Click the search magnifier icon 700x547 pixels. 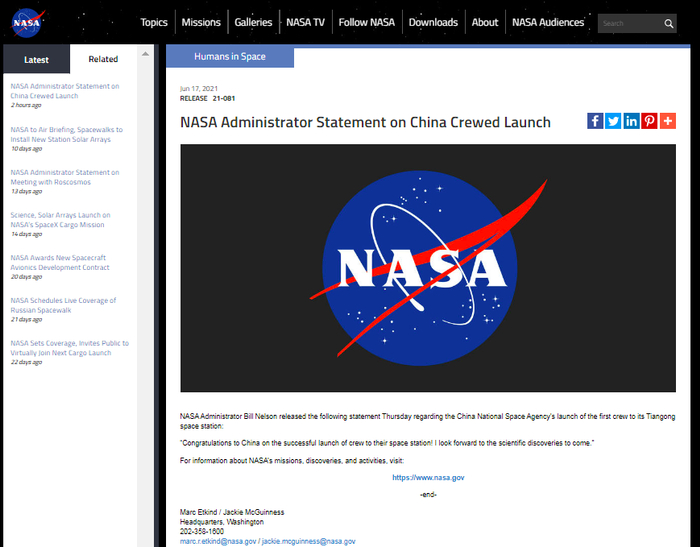tap(669, 23)
